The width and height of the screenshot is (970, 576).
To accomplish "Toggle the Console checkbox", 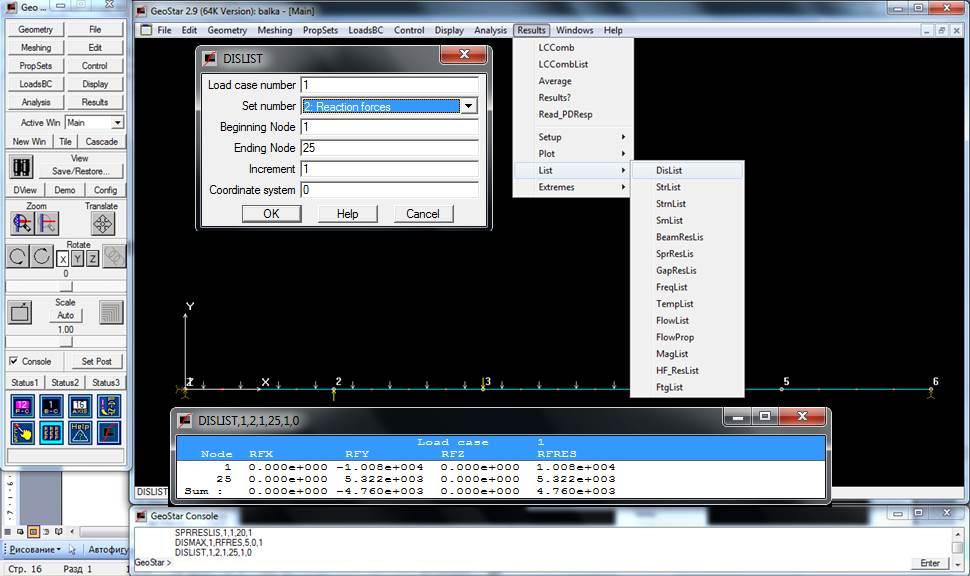I will (14, 361).
